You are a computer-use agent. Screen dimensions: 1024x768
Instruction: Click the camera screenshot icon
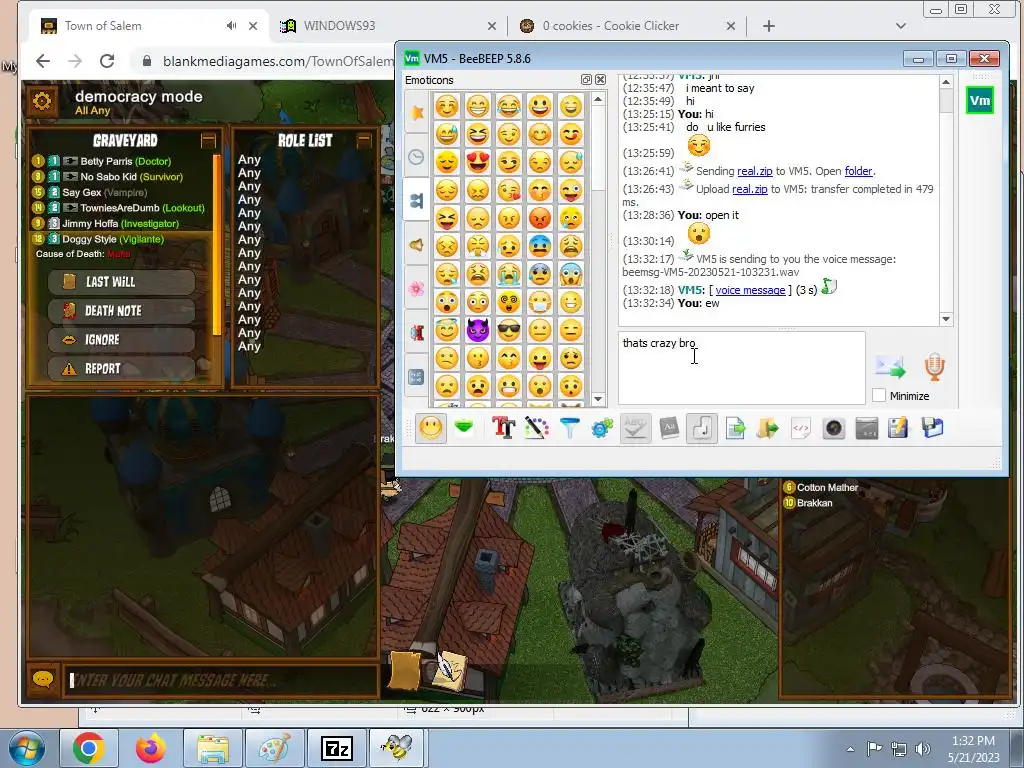(834, 428)
